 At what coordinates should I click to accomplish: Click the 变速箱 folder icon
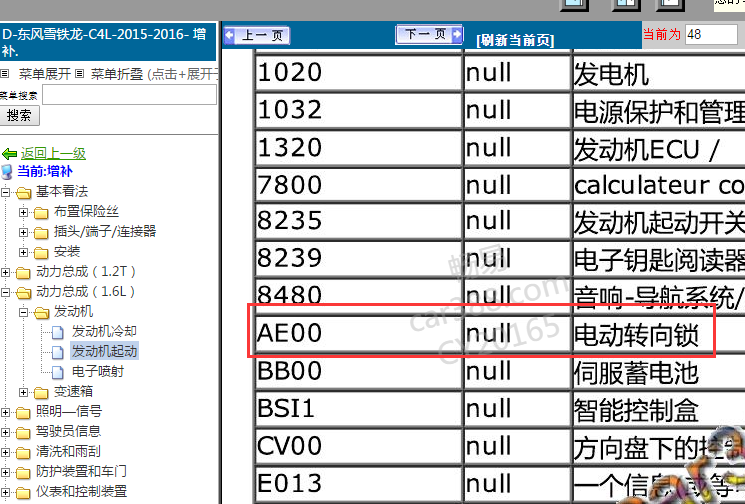tap(41, 392)
